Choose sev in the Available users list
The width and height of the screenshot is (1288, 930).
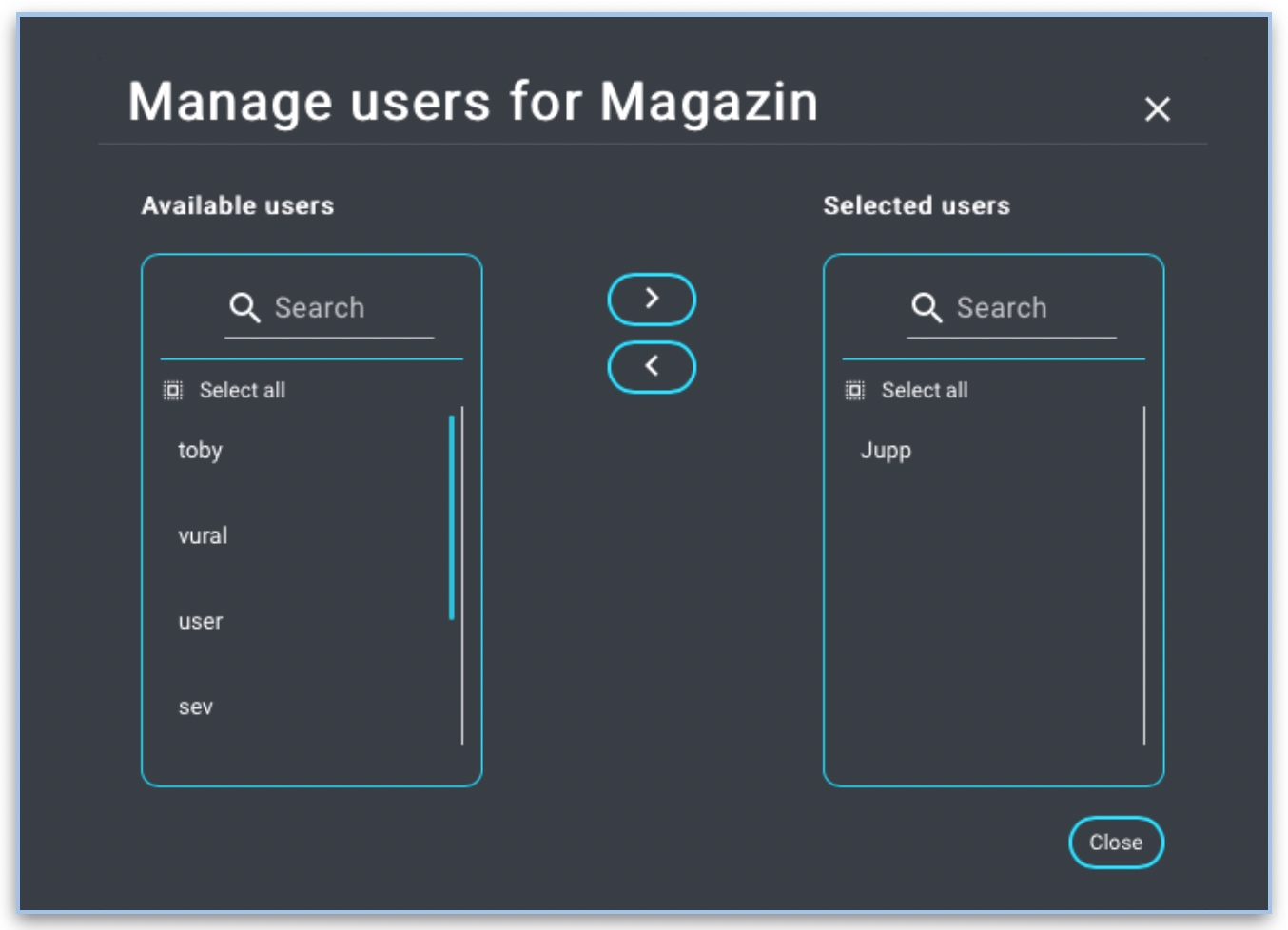196,707
